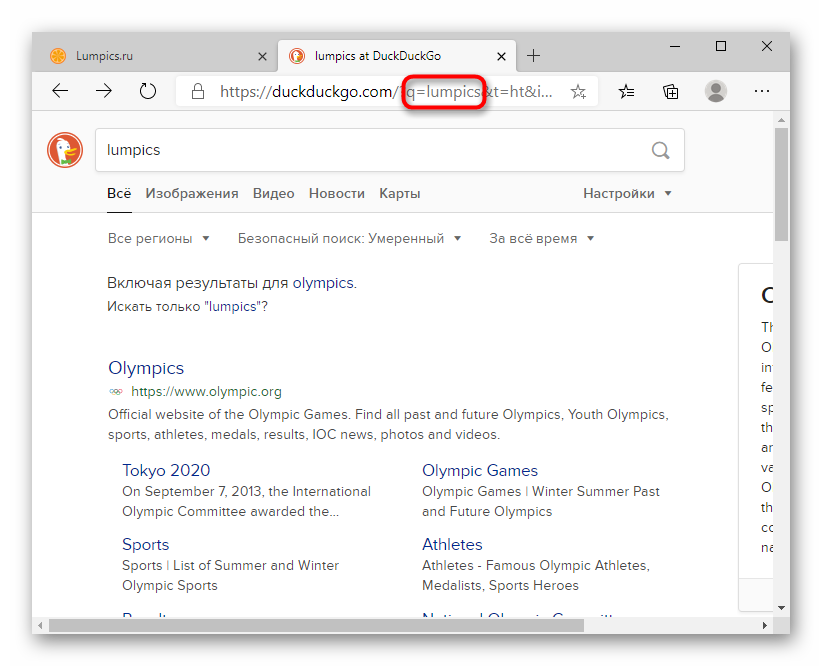This screenshot has height=666, width=822.
Task: Open the user profile avatar
Action: (x=716, y=91)
